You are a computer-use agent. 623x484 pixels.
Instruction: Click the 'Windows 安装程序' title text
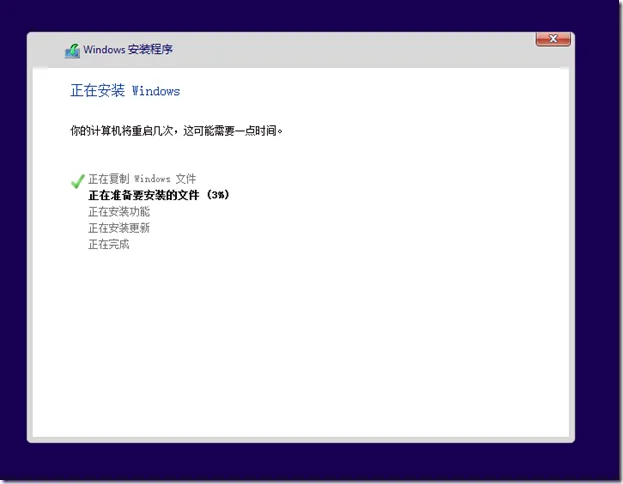[x=128, y=50]
